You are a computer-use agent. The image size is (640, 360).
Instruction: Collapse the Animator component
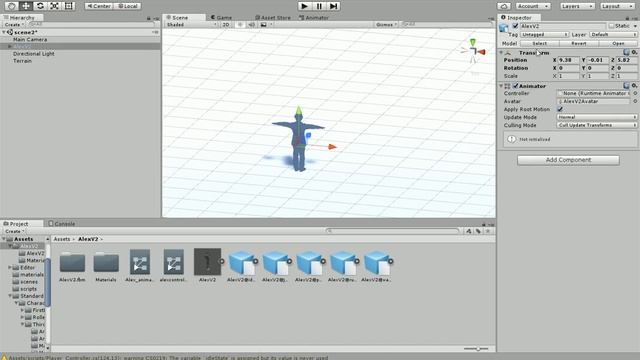(501, 86)
